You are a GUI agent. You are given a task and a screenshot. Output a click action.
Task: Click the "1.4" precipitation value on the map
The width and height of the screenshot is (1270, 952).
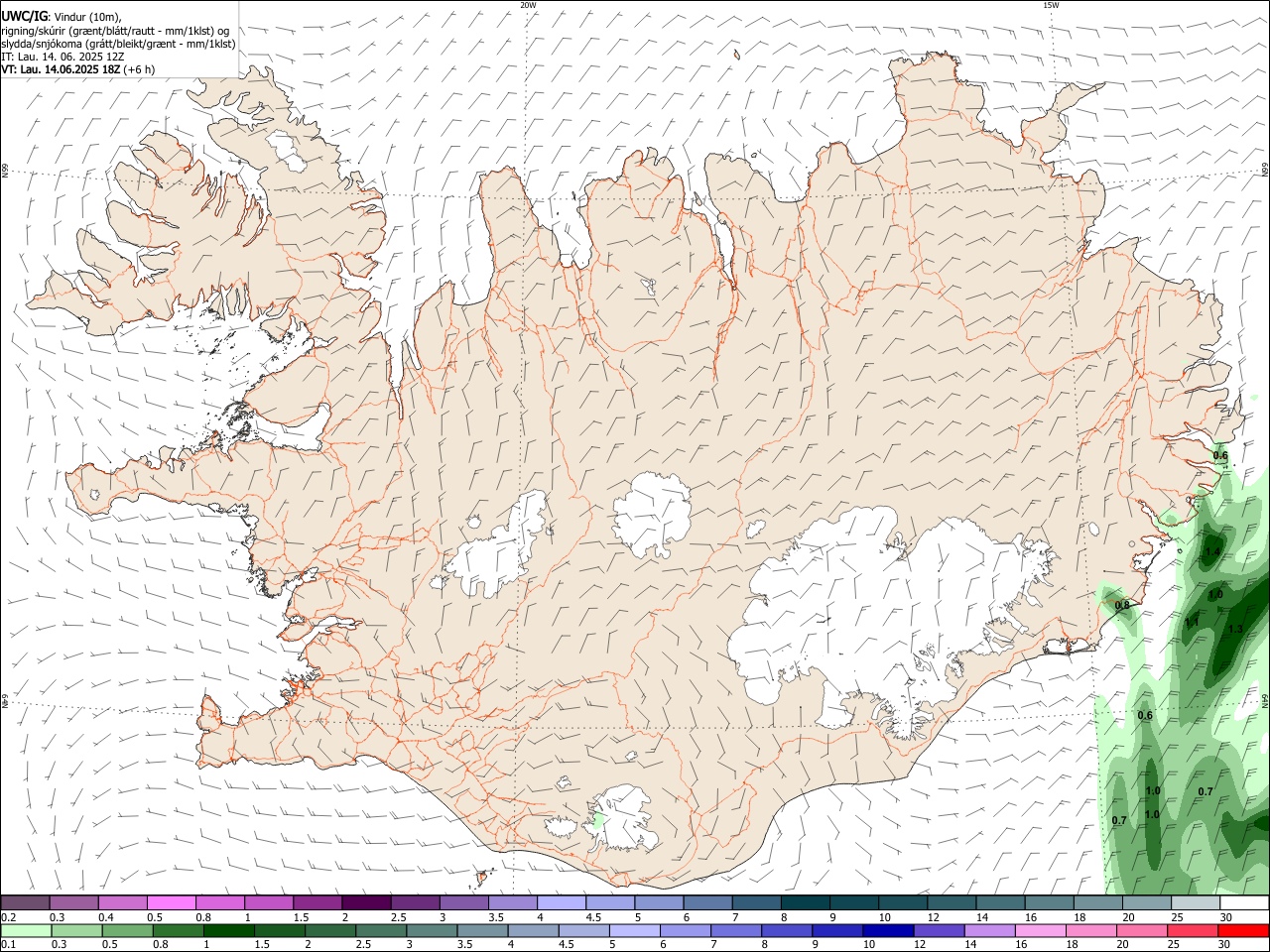[1211, 551]
